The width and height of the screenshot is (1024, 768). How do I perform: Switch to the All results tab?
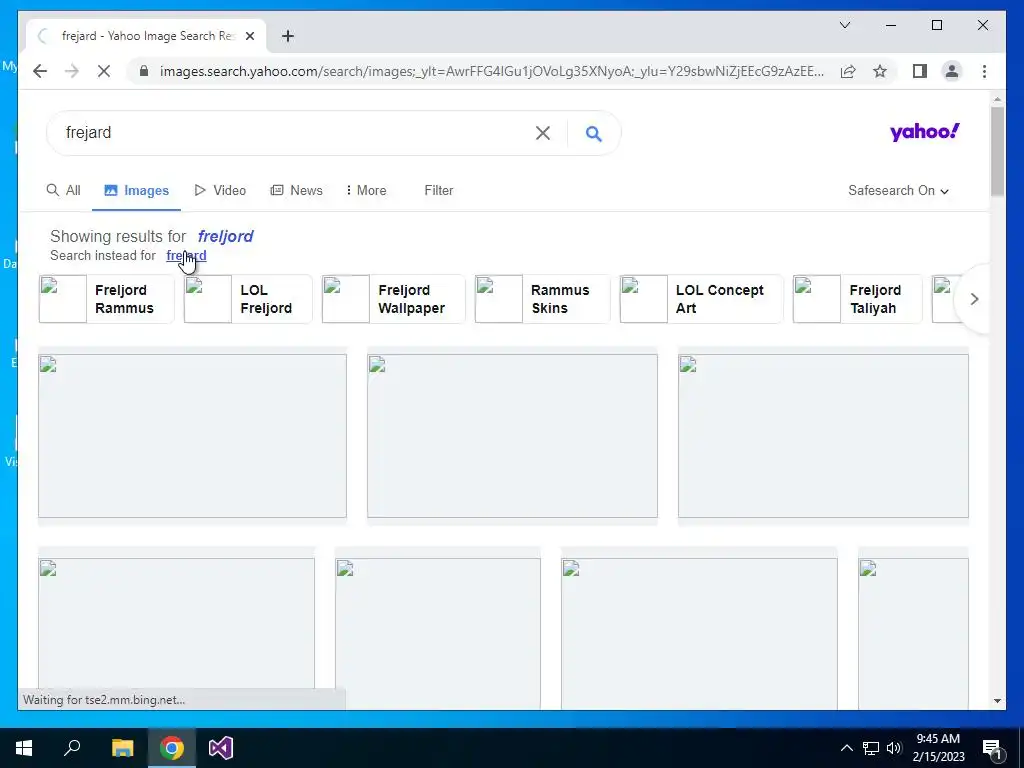(64, 190)
